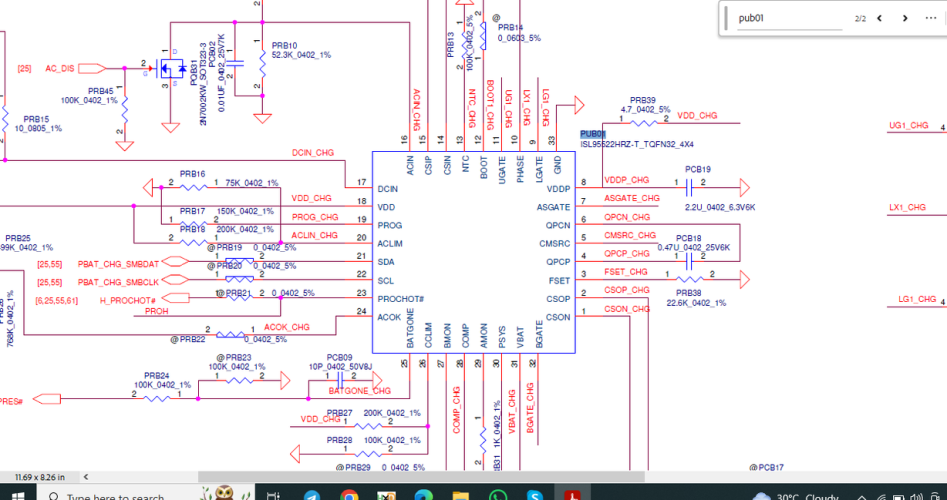Open more find options (three dots)
The width and height of the screenshot is (947, 500).
pos(930,18)
